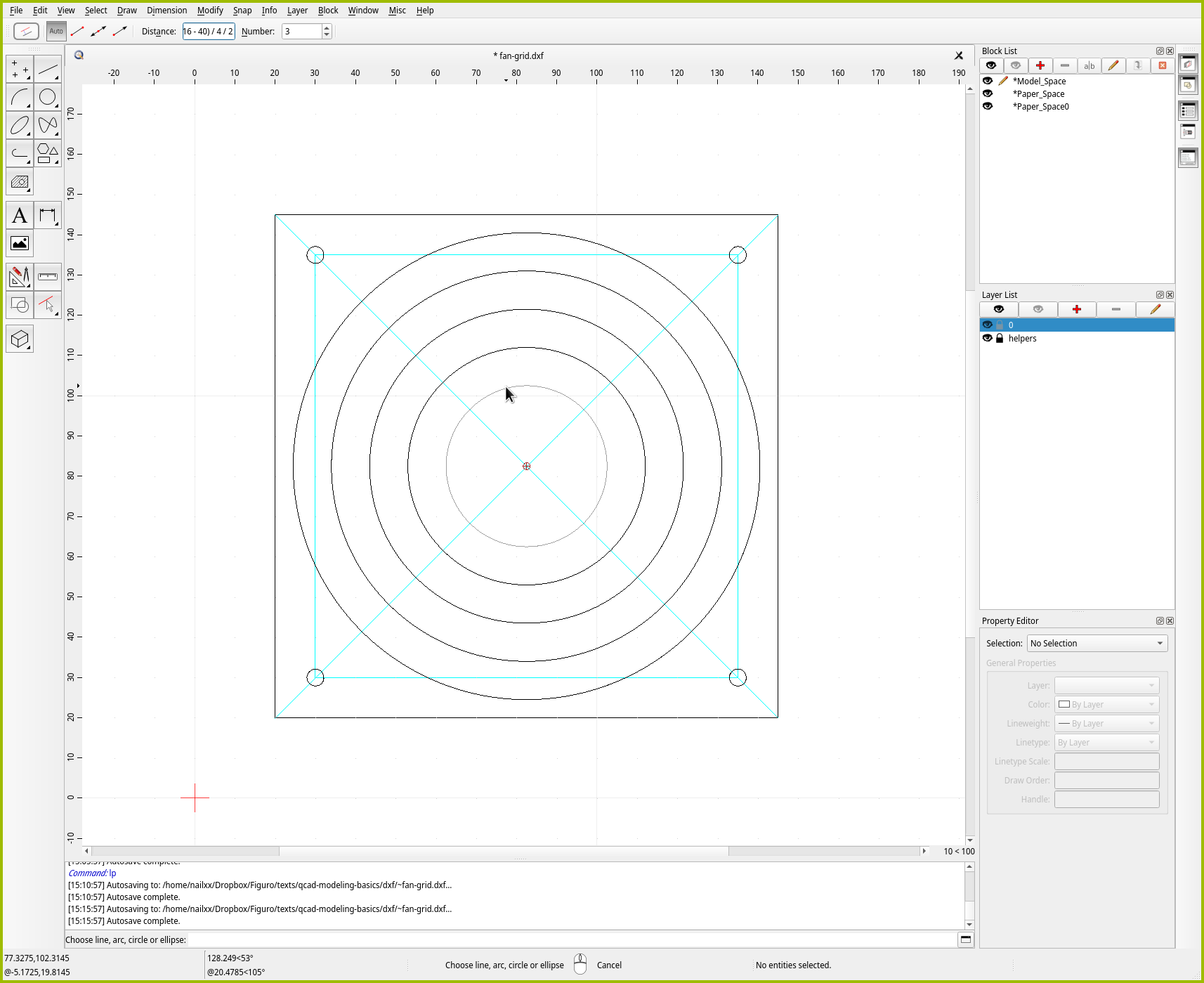The height and width of the screenshot is (983, 1204).
Task: Click the Auto button in options toolbar
Action: click(56, 32)
